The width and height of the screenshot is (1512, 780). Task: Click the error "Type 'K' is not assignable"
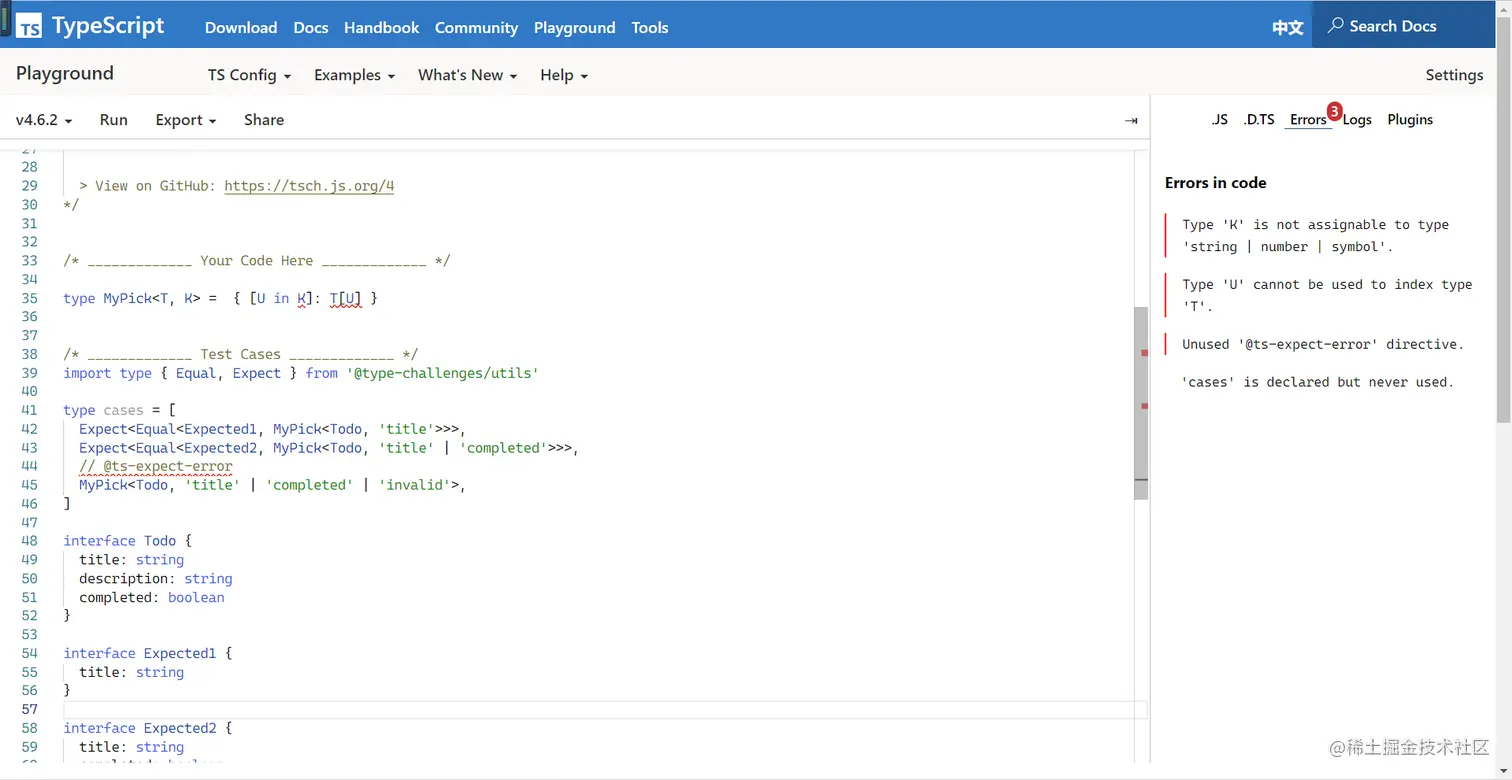1315,235
